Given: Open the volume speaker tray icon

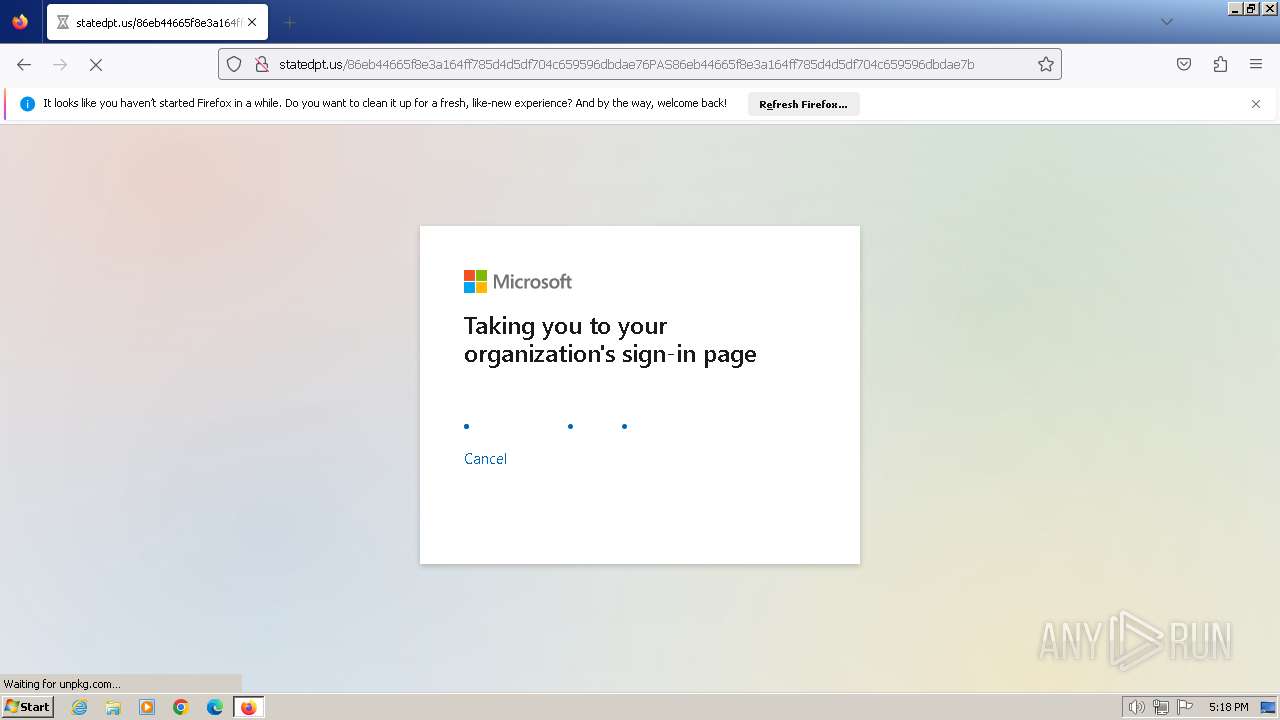Looking at the screenshot, I should click(1136, 707).
